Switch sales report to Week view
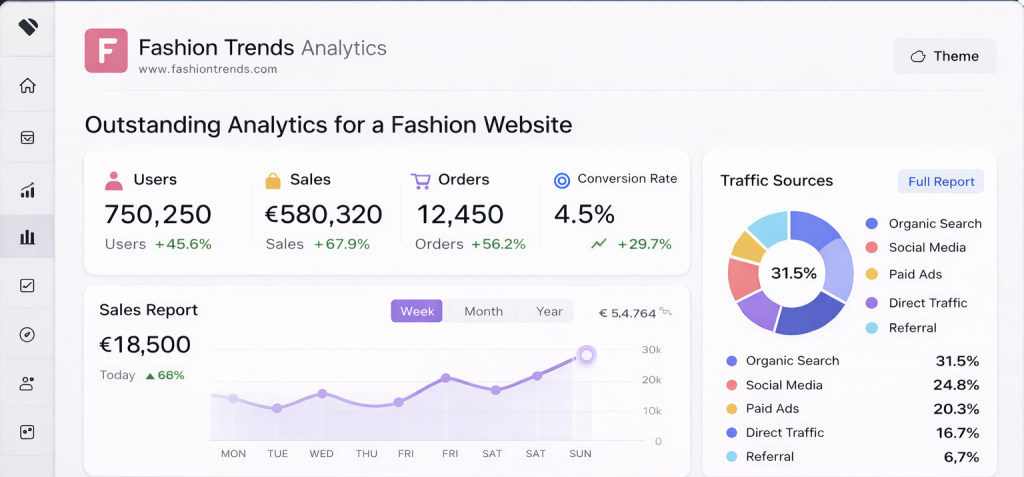Screen dimensions: 1024x477 [x=417, y=311]
